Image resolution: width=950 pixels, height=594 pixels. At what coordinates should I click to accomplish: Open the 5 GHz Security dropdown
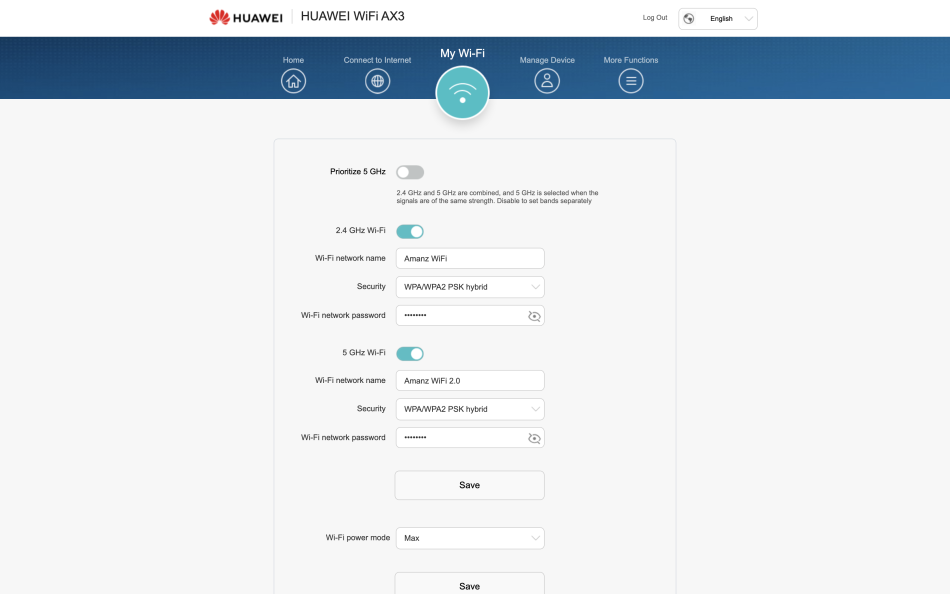pyautogui.click(x=470, y=409)
